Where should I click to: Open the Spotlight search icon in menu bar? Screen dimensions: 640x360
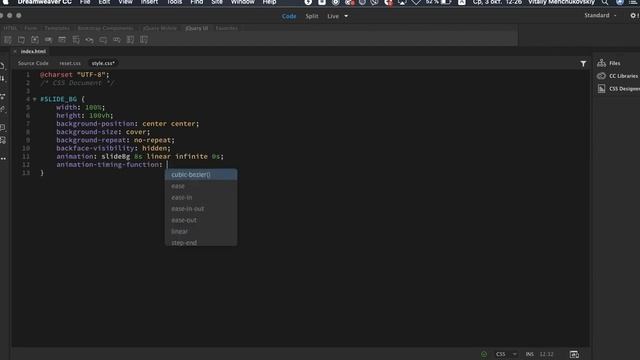tap(605, 2)
